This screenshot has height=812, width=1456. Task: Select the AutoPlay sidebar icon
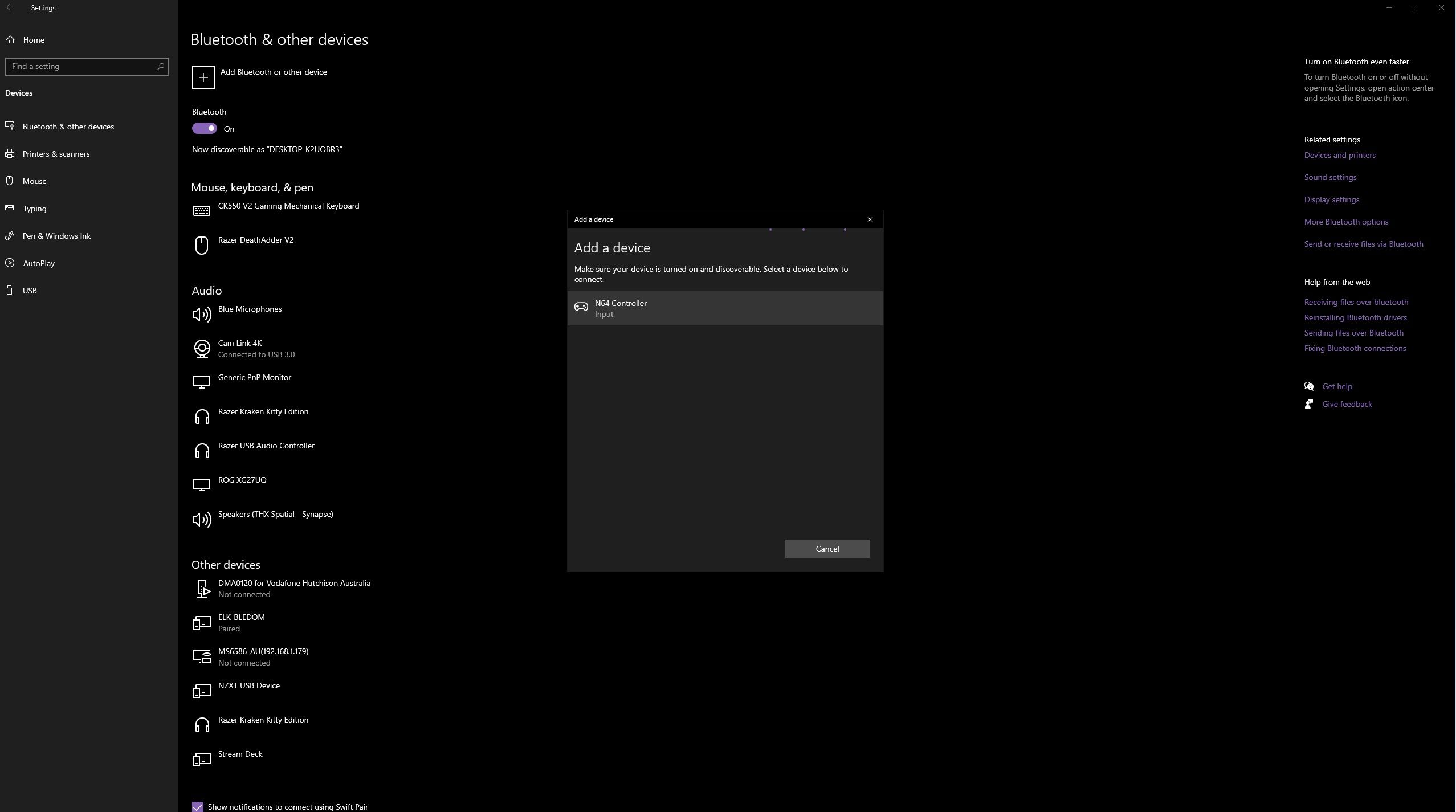pyautogui.click(x=10, y=263)
